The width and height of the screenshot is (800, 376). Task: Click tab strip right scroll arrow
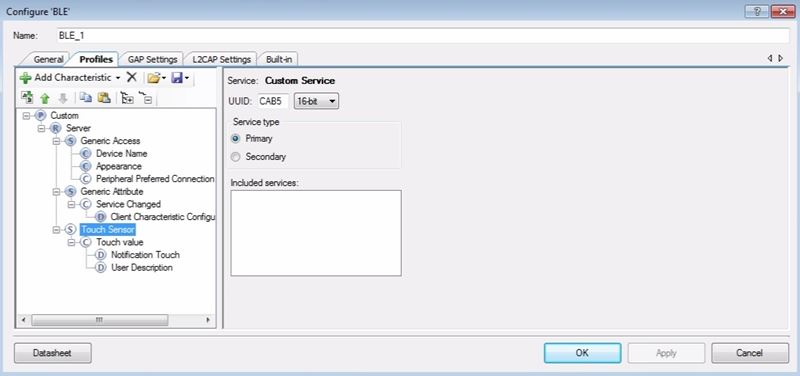pyautogui.click(x=781, y=59)
